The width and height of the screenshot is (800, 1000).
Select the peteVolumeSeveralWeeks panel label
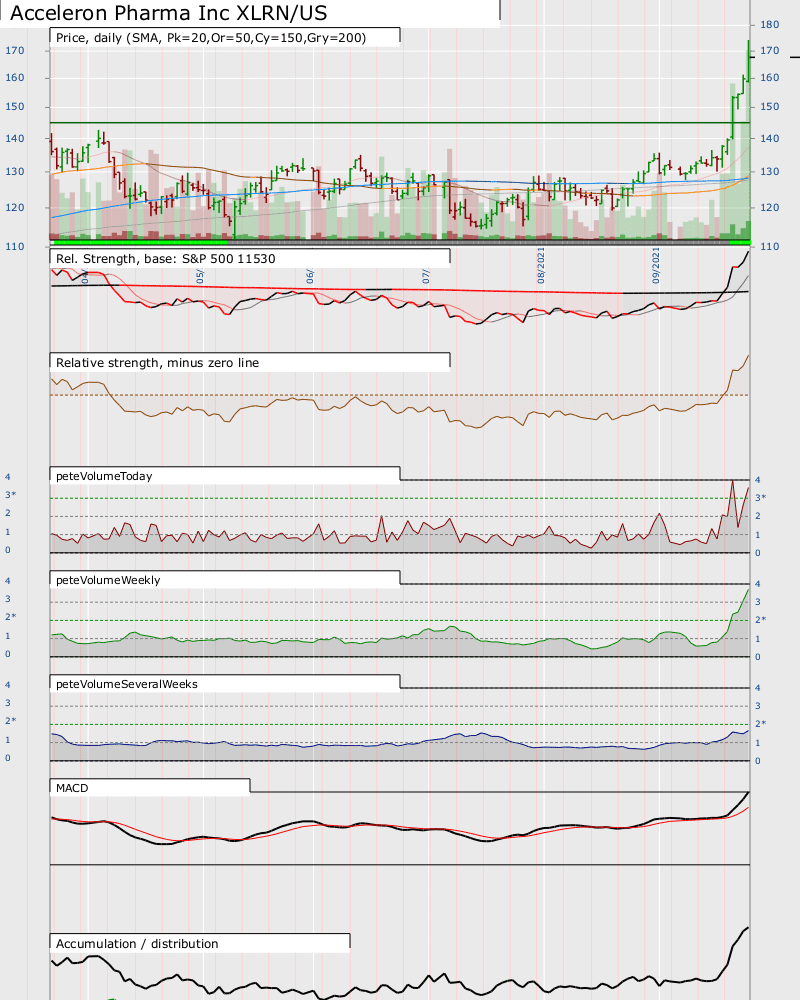click(x=127, y=684)
